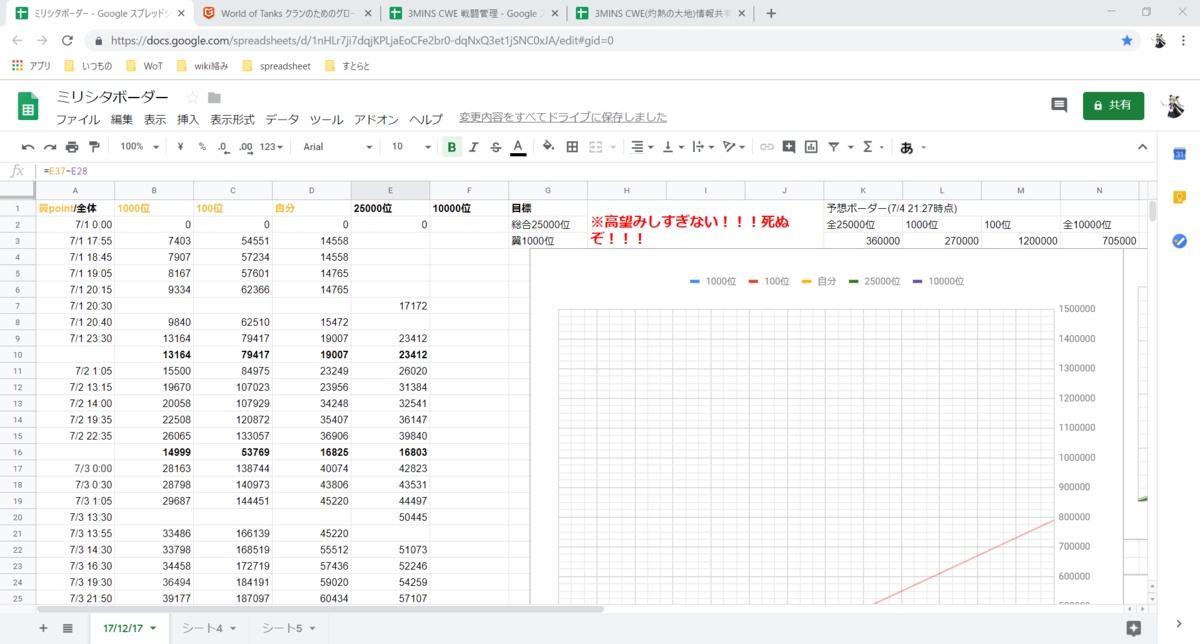Open the Borders tool
The width and height of the screenshot is (1200, 644).
click(572, 147)
